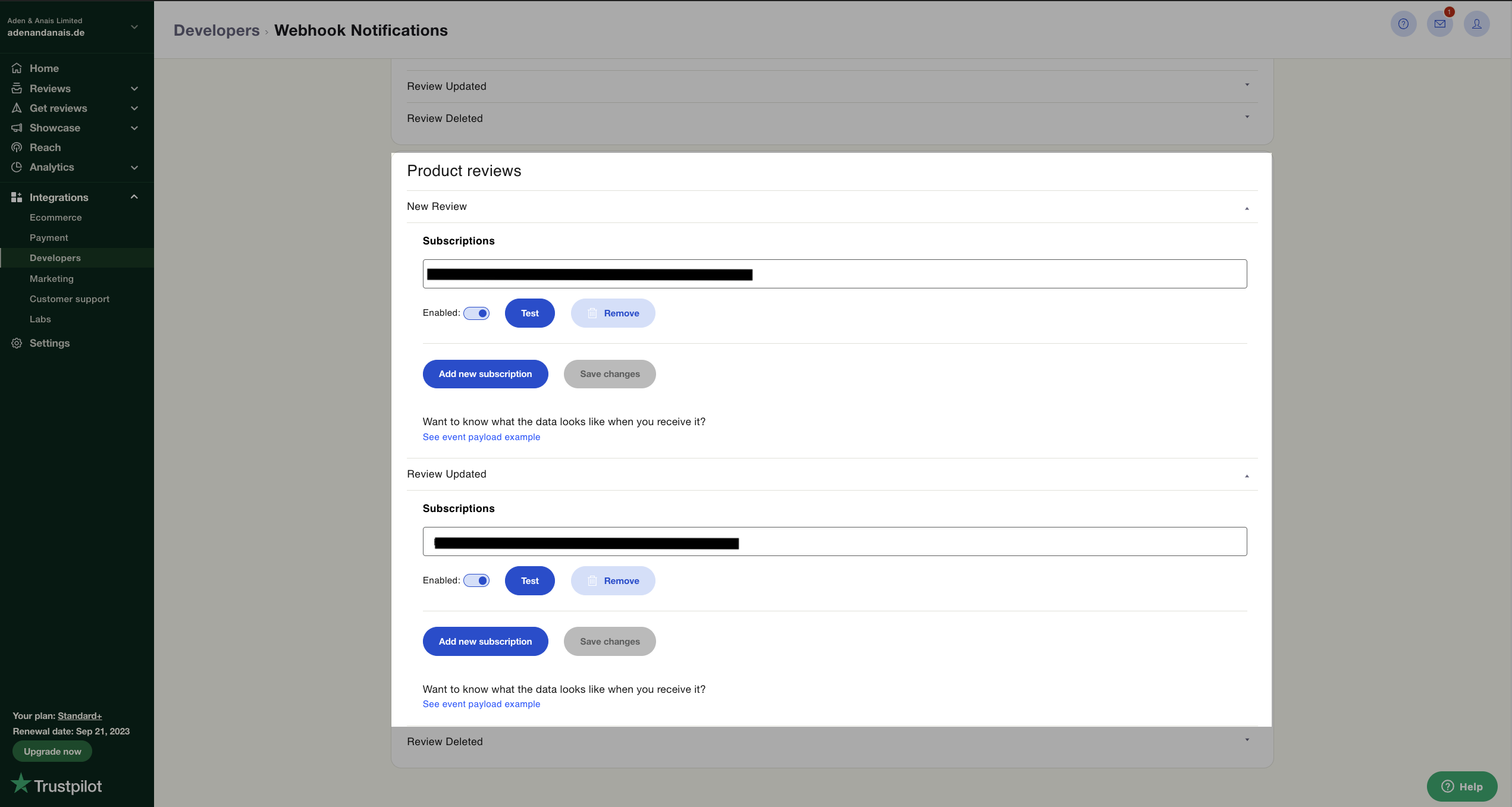The width and height of the screenshot is (1512, 807).
Task: Click the Integrations blocks icon
Action: tap(17, 197)
